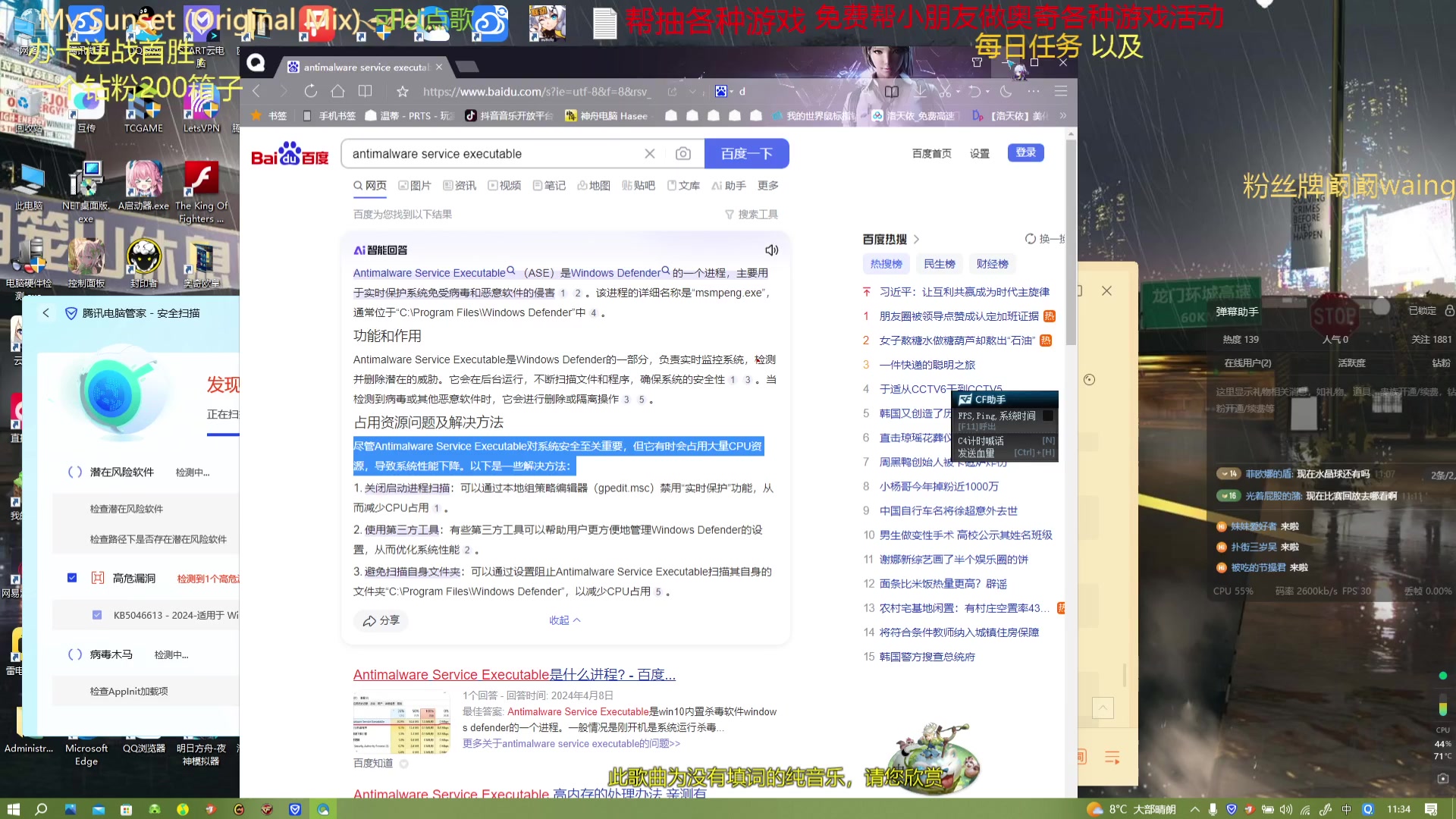
Task: Click the scissors screenshot tool icon
Action: (945, 92)
